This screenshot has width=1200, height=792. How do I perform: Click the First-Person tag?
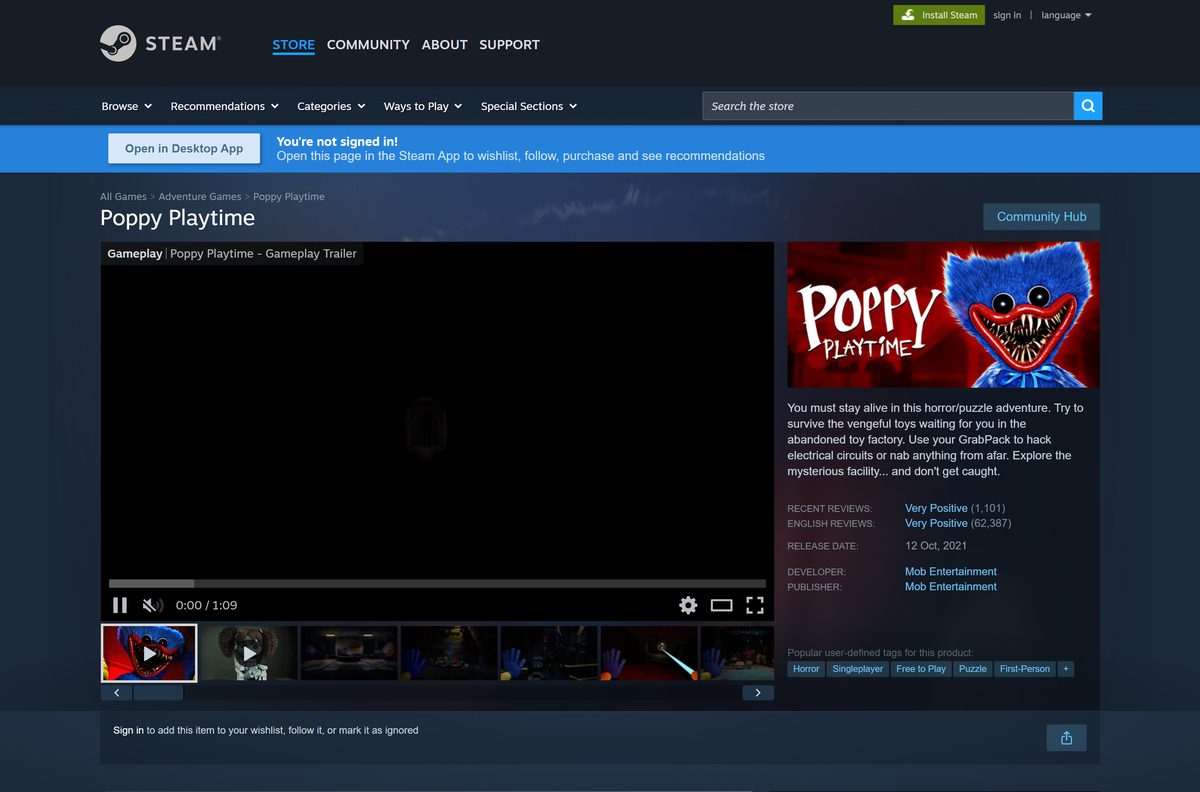point(1025,669)
